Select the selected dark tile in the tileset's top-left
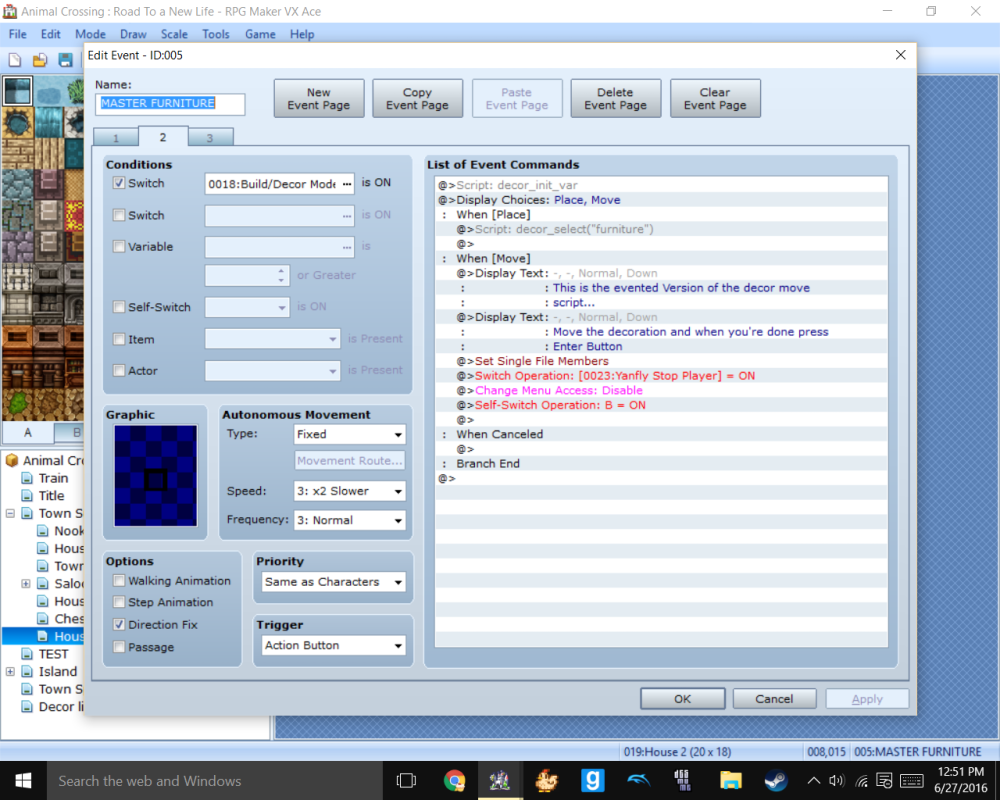The height and width of the screenshot is (800, 1000). (x=17, y=91)
